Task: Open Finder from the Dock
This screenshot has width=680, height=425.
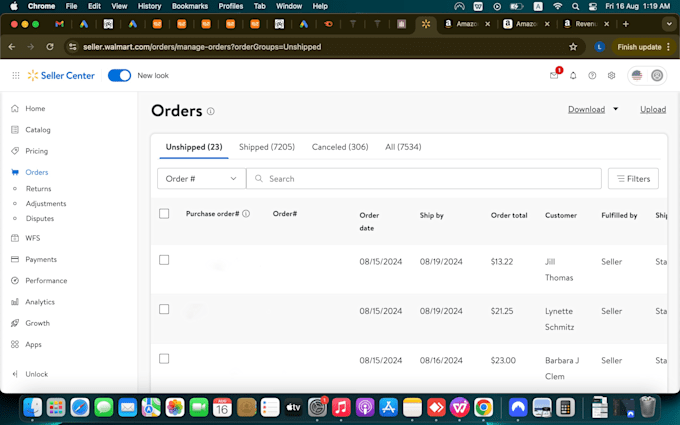Action: tap(33, 408)
